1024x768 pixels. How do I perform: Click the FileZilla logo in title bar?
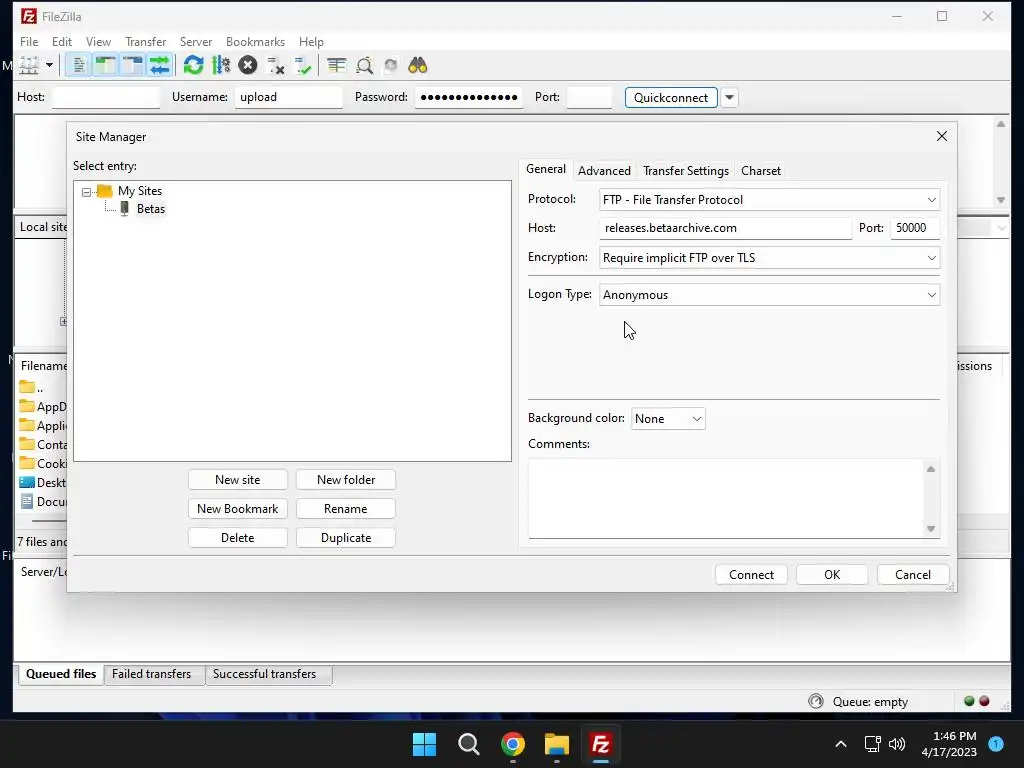click(29, 16)
